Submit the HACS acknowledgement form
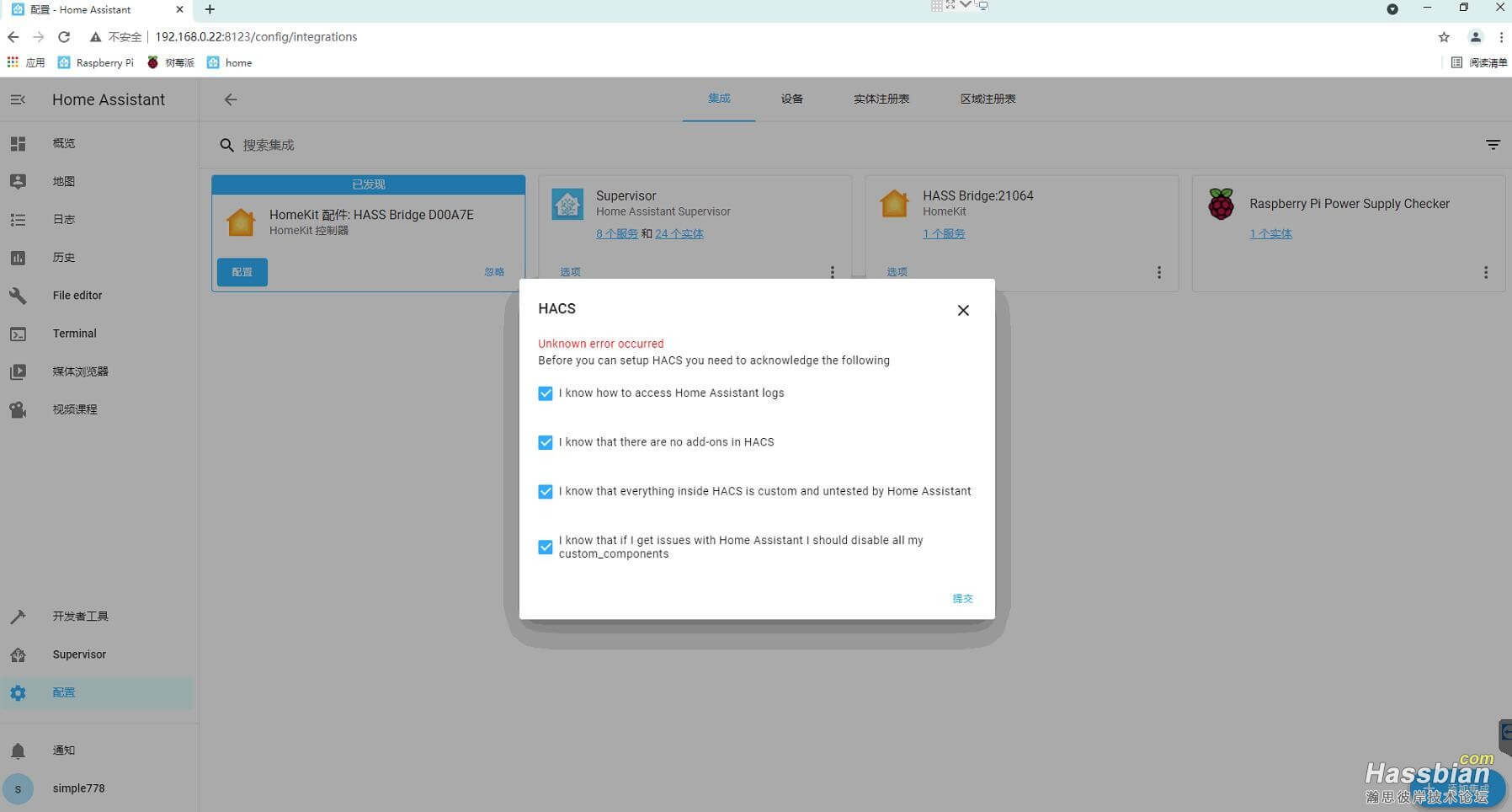Screen dimensions: 1512x812 pyautogui.click(x=962, y=599)
